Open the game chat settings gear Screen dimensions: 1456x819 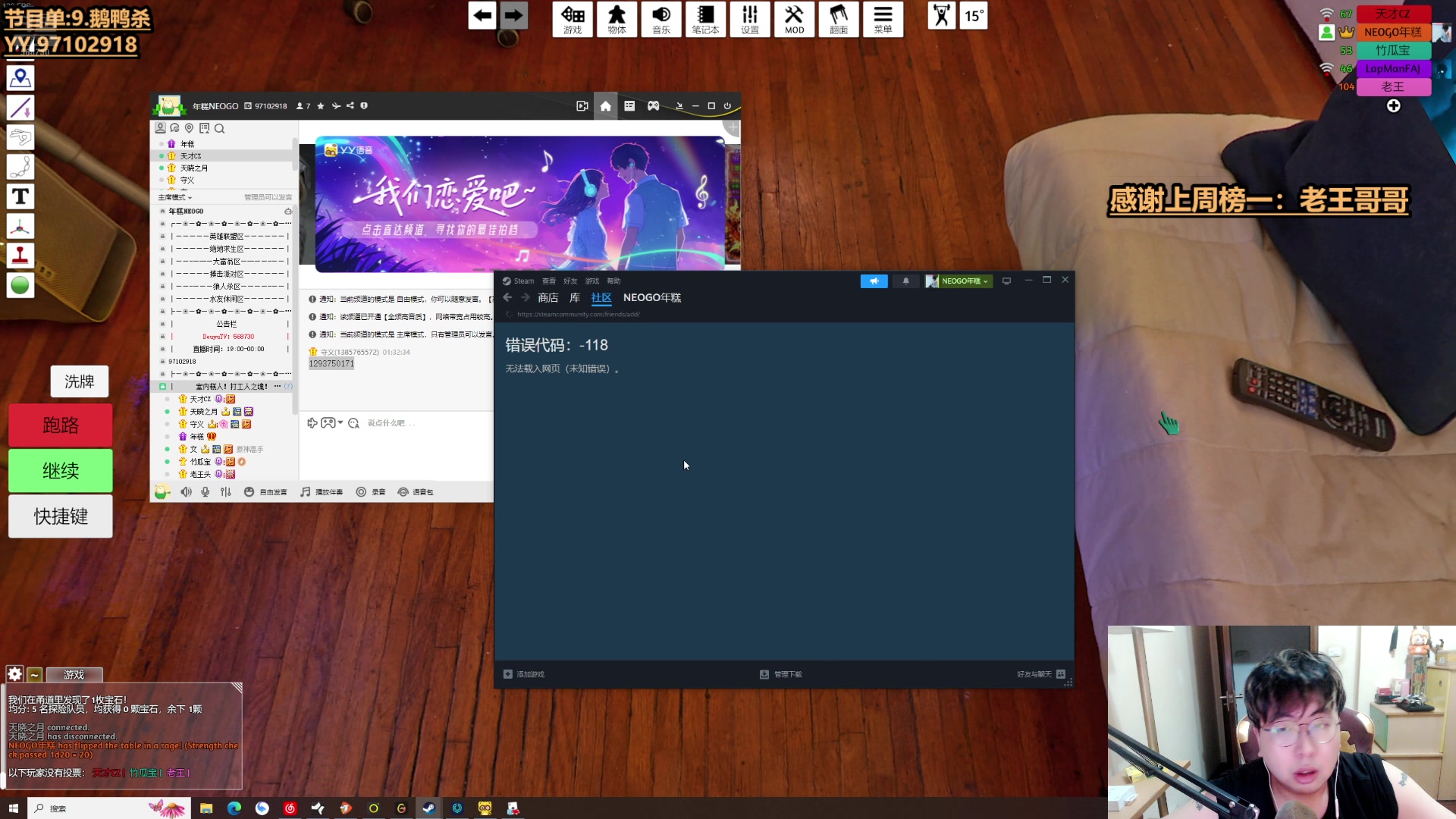coord(14,674)
